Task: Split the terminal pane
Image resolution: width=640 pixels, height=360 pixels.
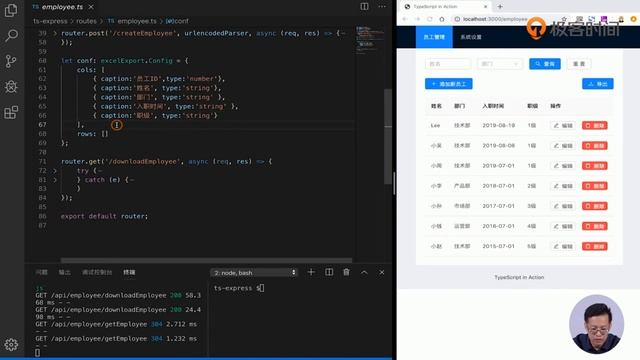Action: (x=329, y=272)
